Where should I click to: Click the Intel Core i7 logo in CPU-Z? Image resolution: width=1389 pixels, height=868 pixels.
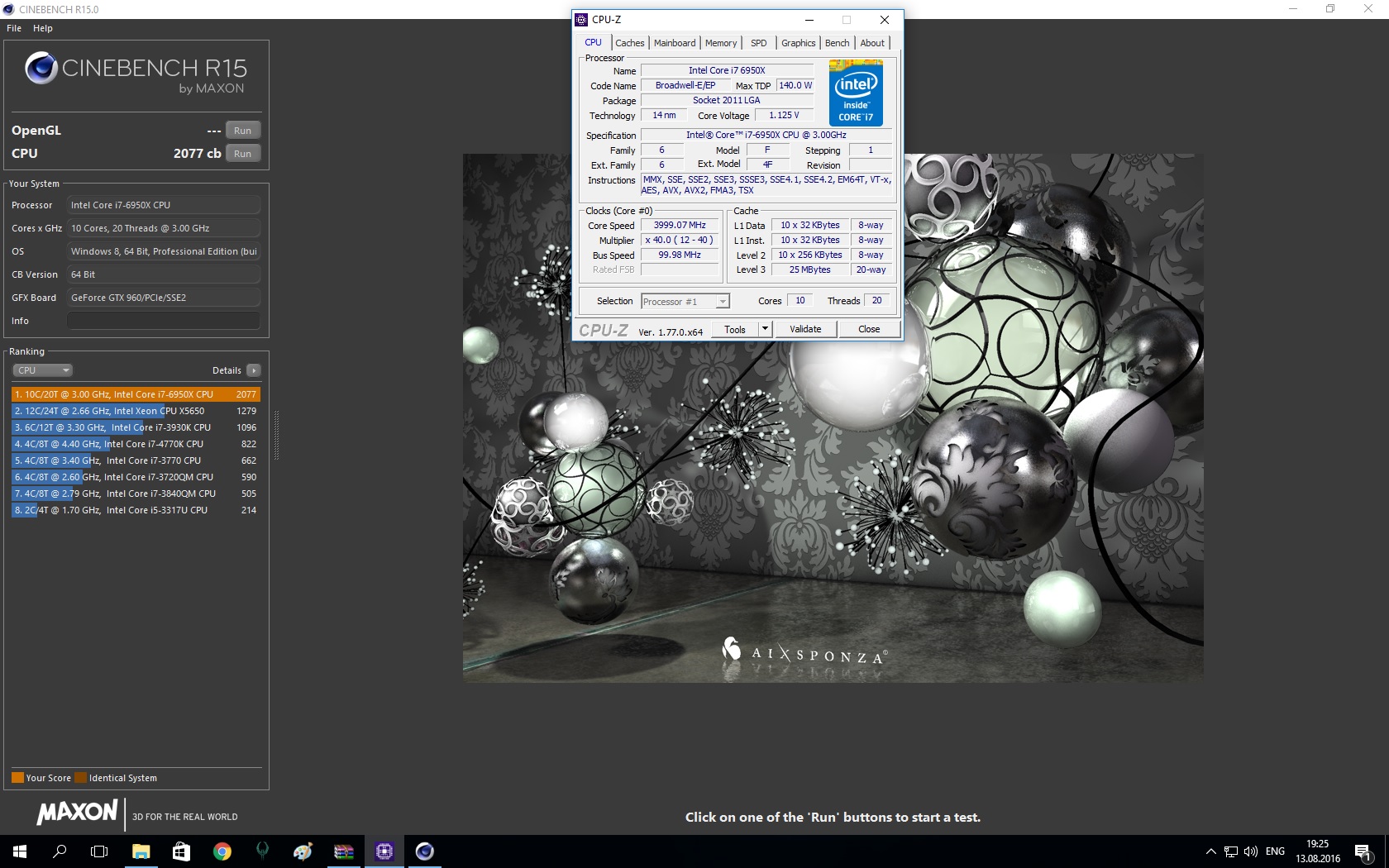pyautogui.click(x=856, y=93)
